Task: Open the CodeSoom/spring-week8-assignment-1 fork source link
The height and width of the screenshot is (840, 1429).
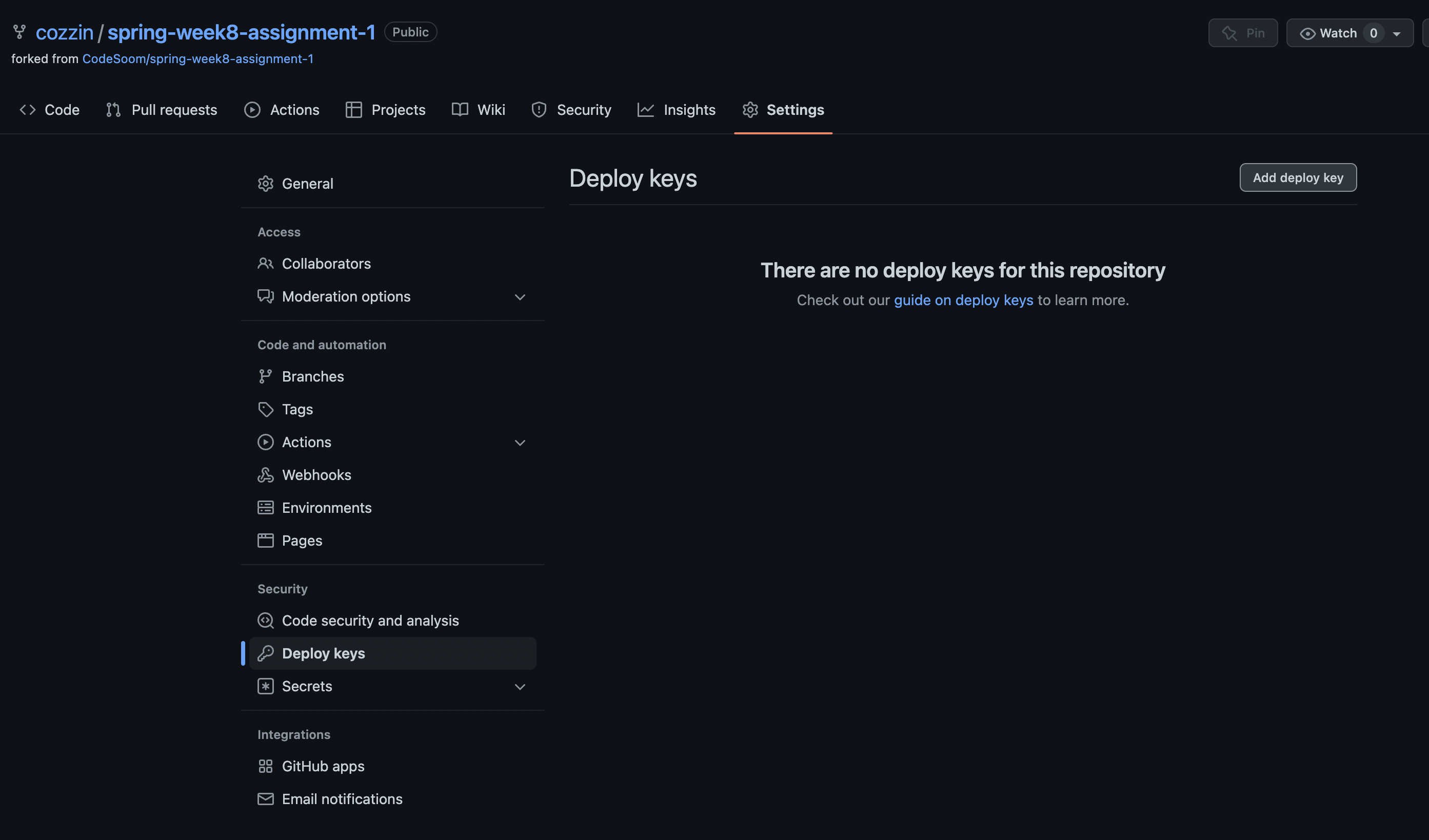Action: click(198, 59)
